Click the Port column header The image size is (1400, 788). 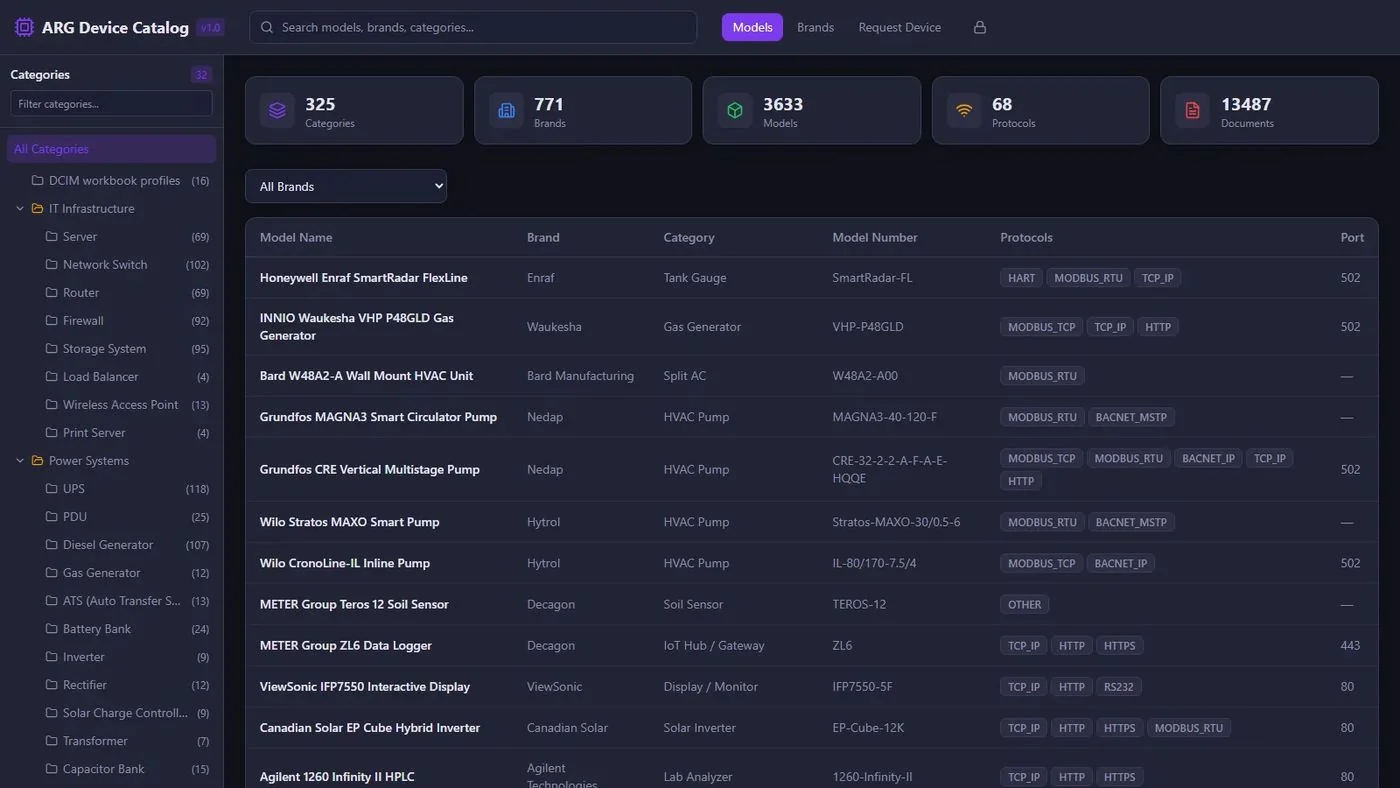[x=1352, y=238]
